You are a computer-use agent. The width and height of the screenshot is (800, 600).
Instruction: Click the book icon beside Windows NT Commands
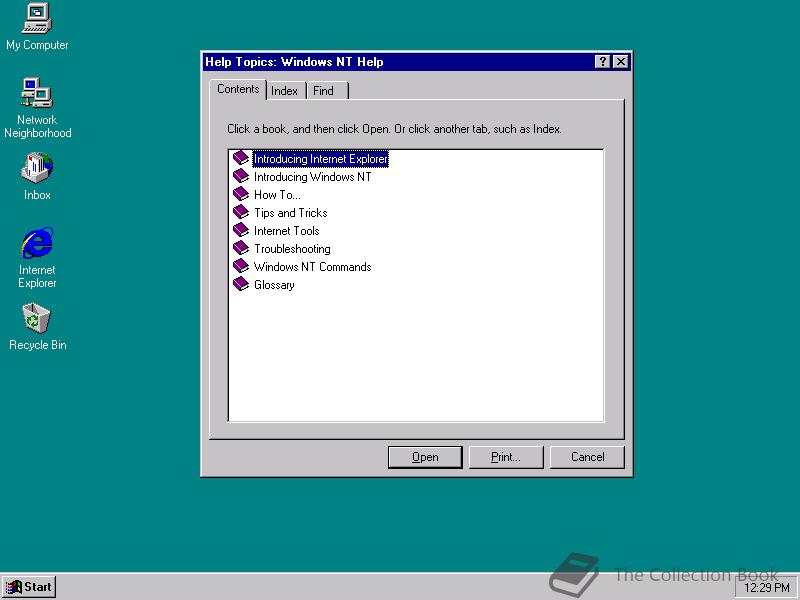241,266
